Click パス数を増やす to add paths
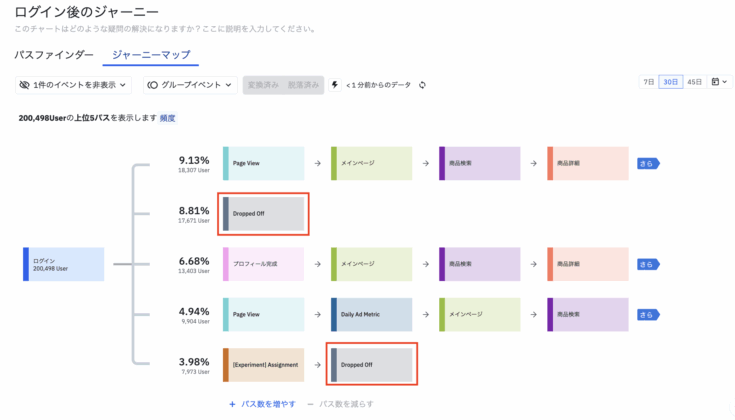 tap(262, 404)
